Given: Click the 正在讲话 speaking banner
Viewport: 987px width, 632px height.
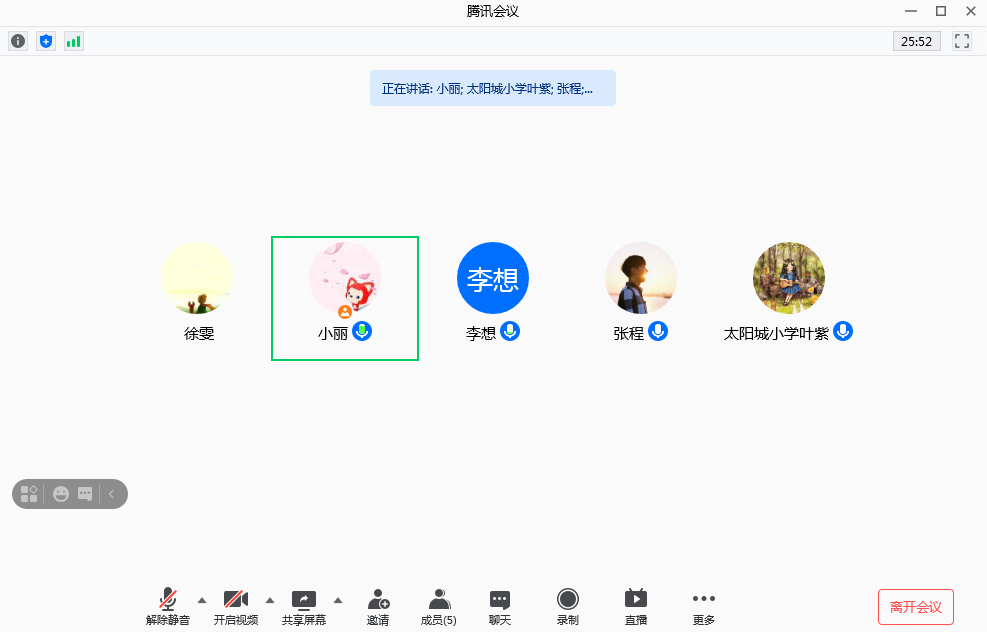Looking at the screenshot, I should (493, 88).
